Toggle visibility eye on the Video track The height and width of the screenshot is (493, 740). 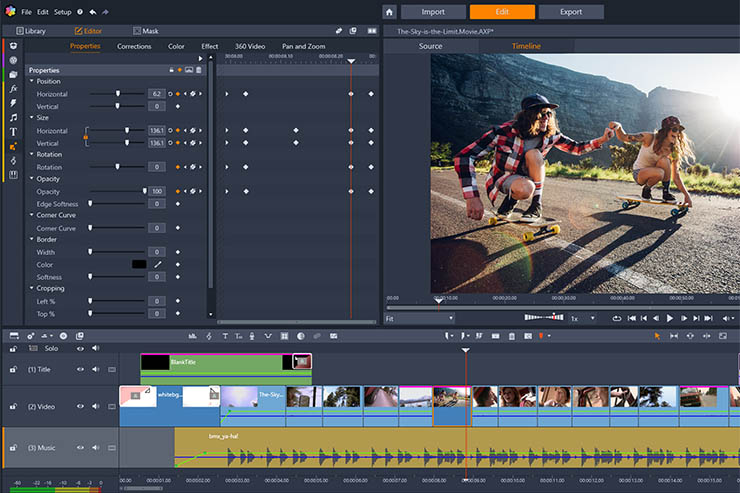[x=80, y=406]
